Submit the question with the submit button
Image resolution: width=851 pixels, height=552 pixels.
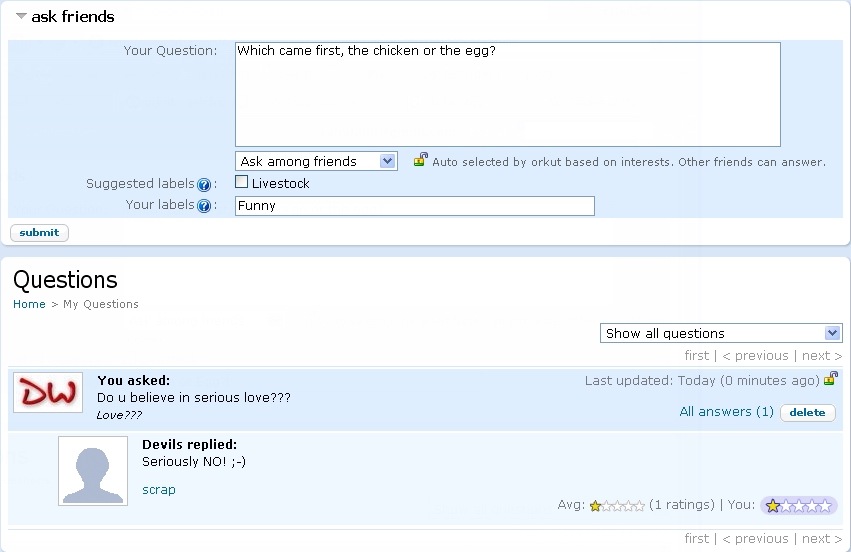pyautogui.click(x=39, y=233)
